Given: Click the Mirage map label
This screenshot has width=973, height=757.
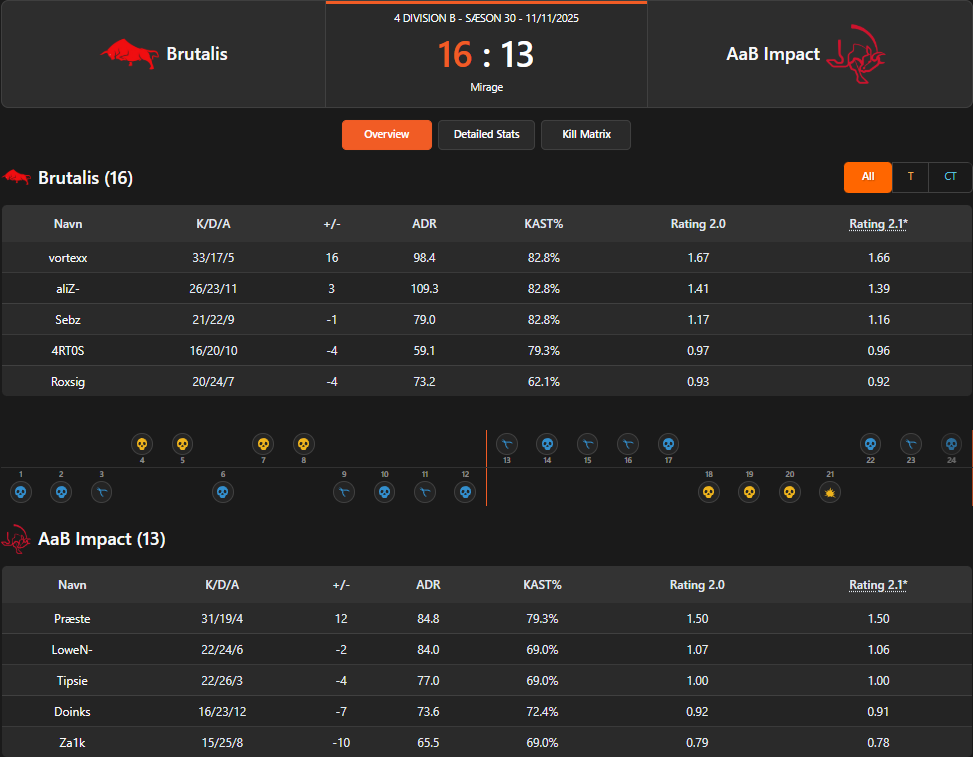Looking at the screenshot, I should click(x=486, y=87).
